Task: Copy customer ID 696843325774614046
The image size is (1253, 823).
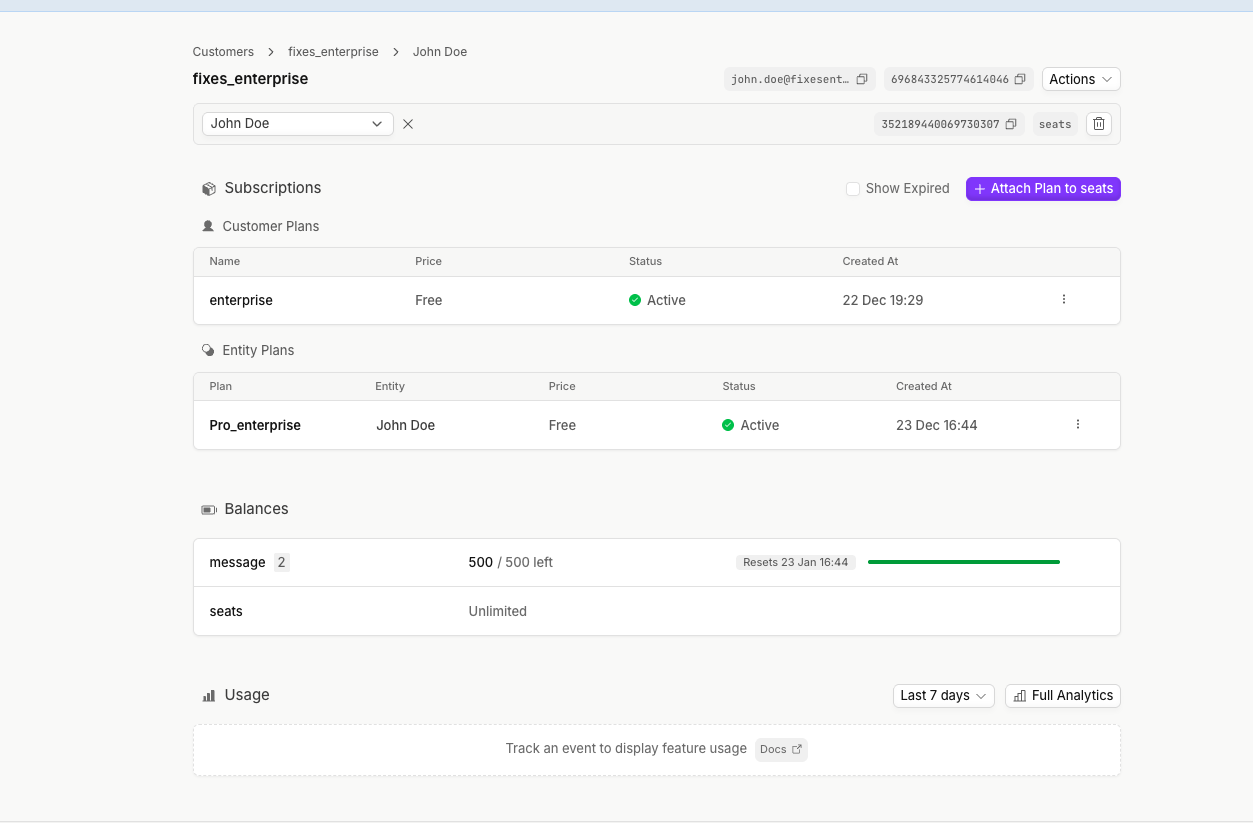Action: click(x=1020, y=79)
